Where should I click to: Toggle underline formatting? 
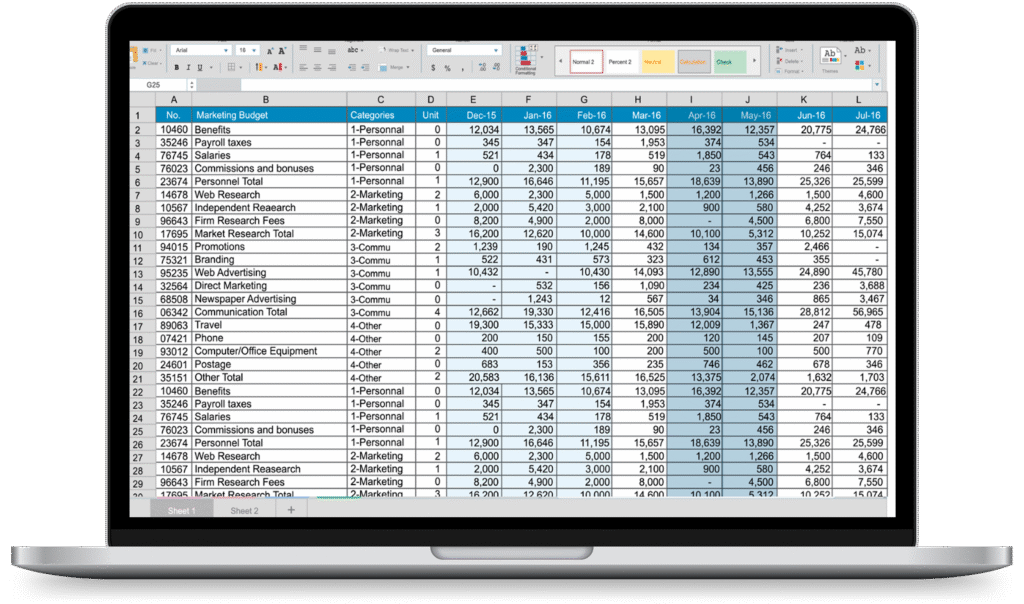tap(199, 68)
